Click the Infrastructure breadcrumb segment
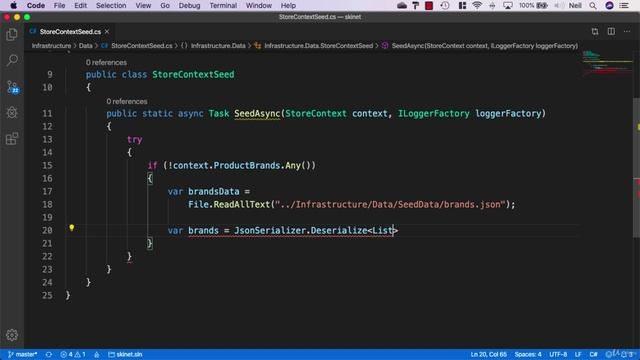640x360 pixels. point(51,46)
